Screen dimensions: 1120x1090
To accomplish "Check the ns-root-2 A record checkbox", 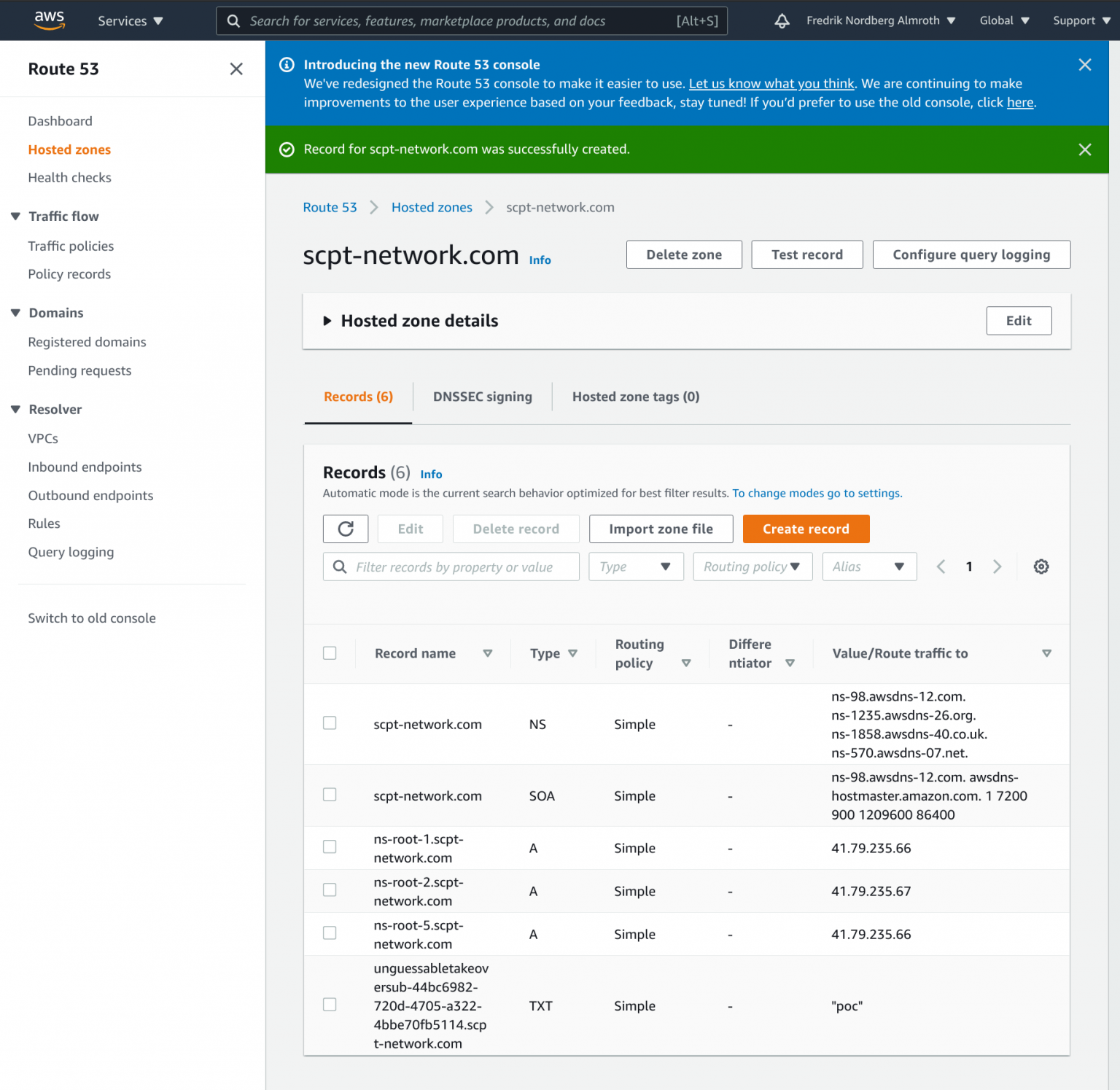I will pos(330,889).
